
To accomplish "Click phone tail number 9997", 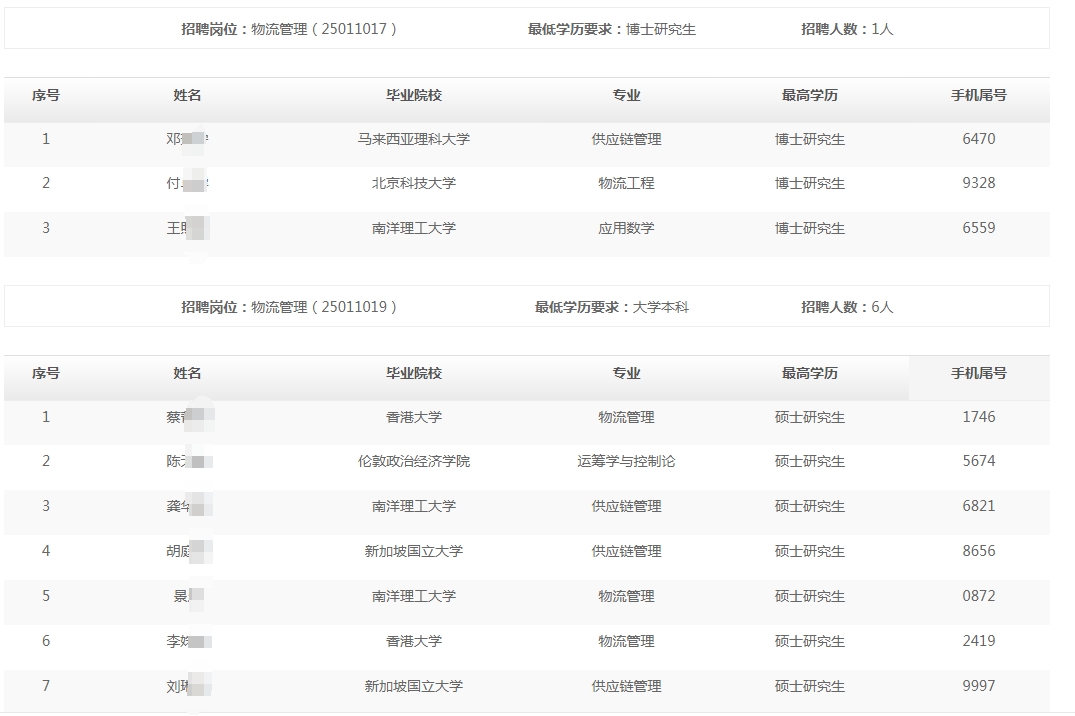I will (978, 686).
